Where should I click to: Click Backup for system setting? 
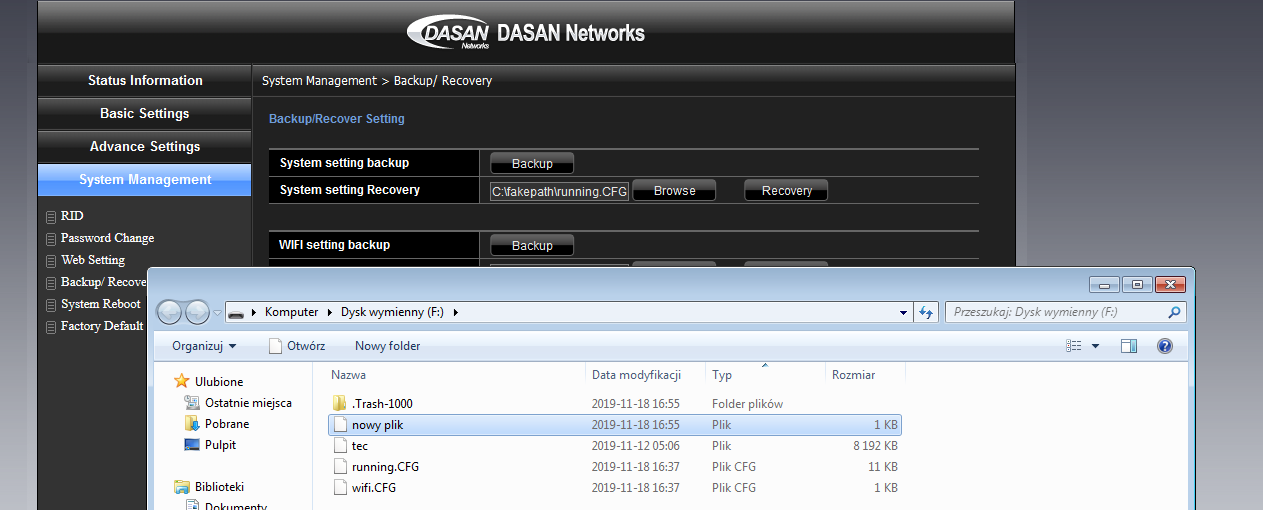tap(532, 163)
